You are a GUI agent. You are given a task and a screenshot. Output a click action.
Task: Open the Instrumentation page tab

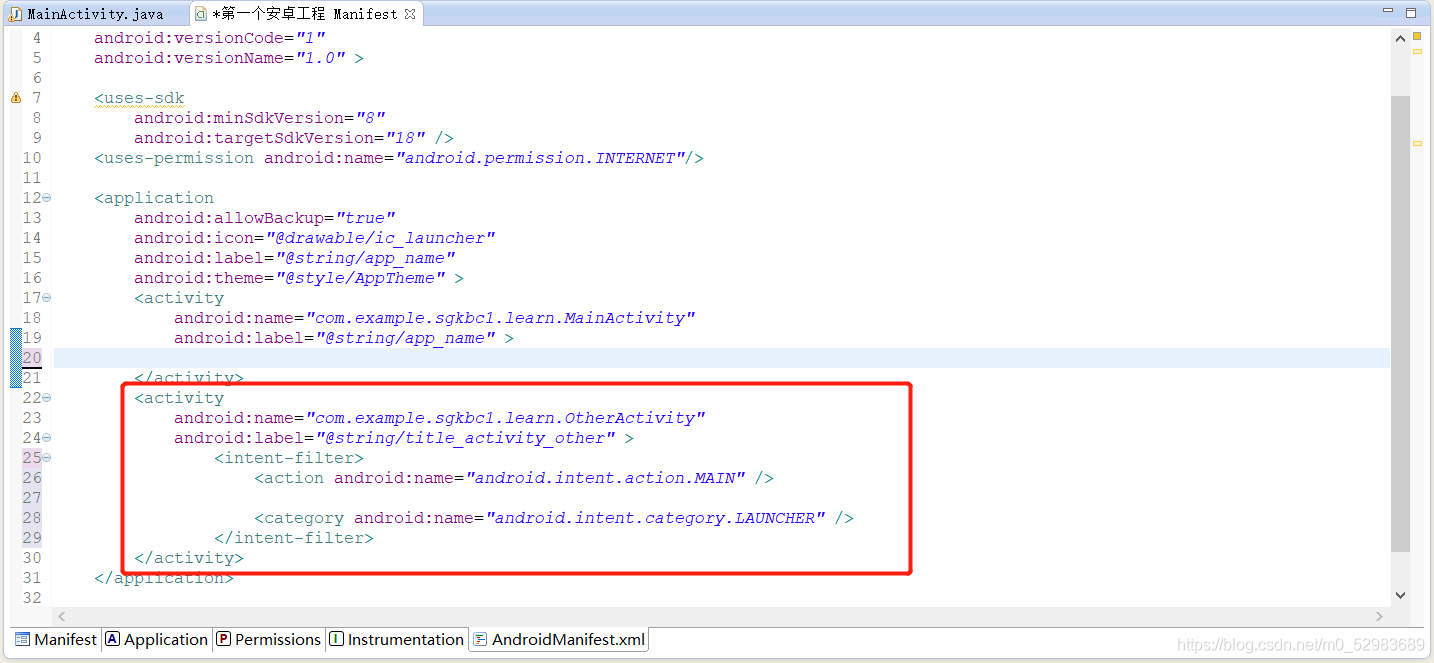tap(397, 639)
